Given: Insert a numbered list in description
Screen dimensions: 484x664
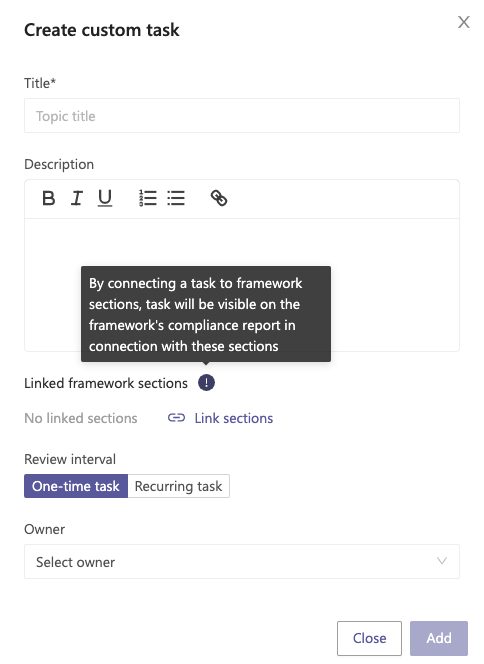Looking at the screenshot, I should [x=148, y=198].
